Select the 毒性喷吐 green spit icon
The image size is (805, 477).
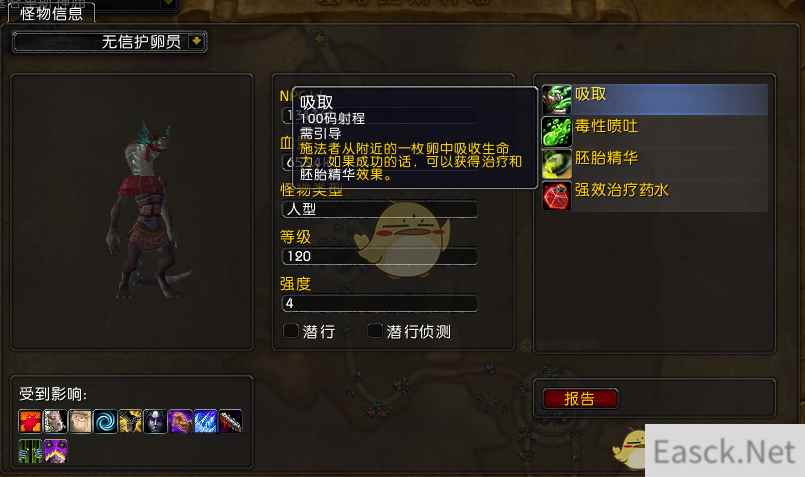point(557,131)
